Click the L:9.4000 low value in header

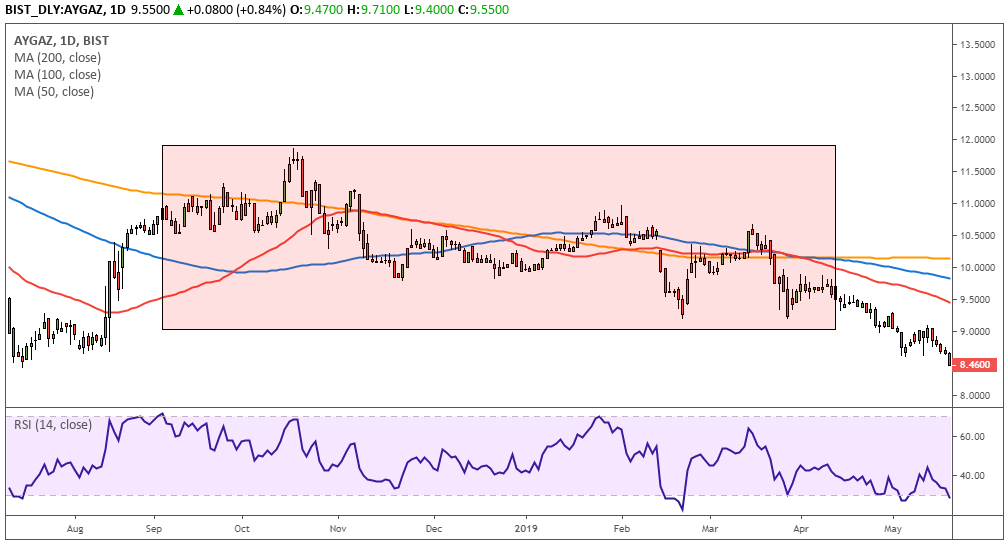428,10
